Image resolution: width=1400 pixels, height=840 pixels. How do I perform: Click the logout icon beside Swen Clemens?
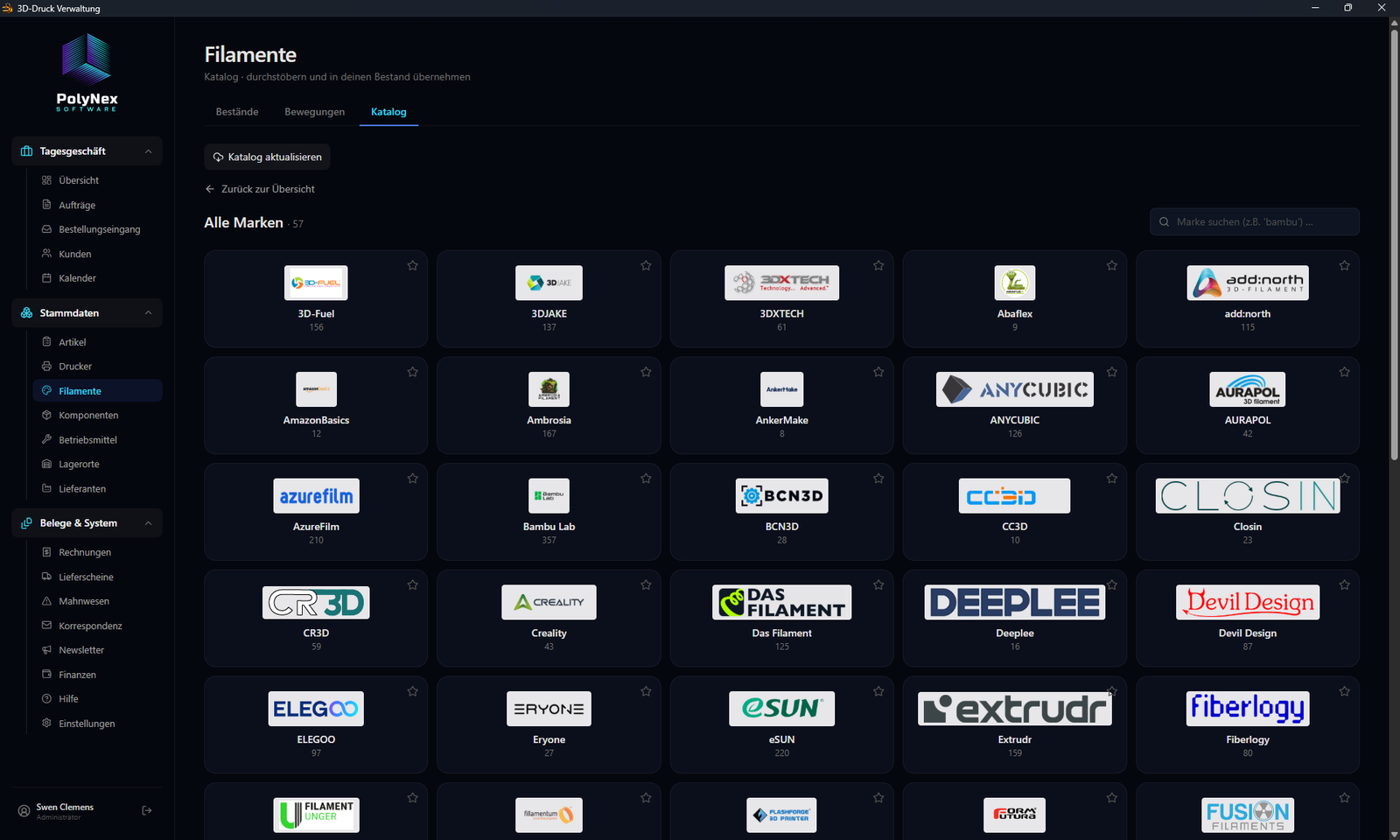click(147, 811)
